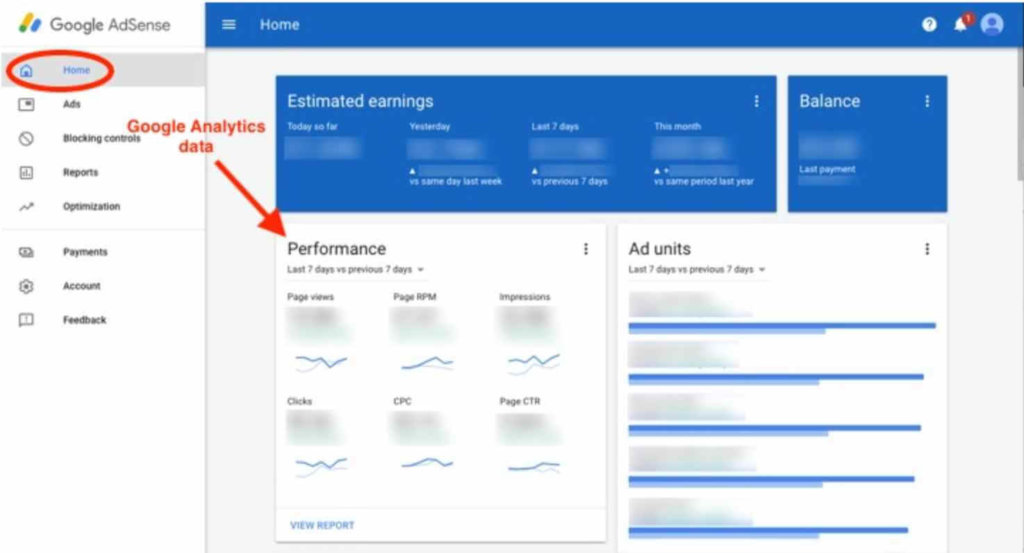Click the Google AdSense logo
The height and width of the screenshot is (553, 1024).
(x=95, y=24)
